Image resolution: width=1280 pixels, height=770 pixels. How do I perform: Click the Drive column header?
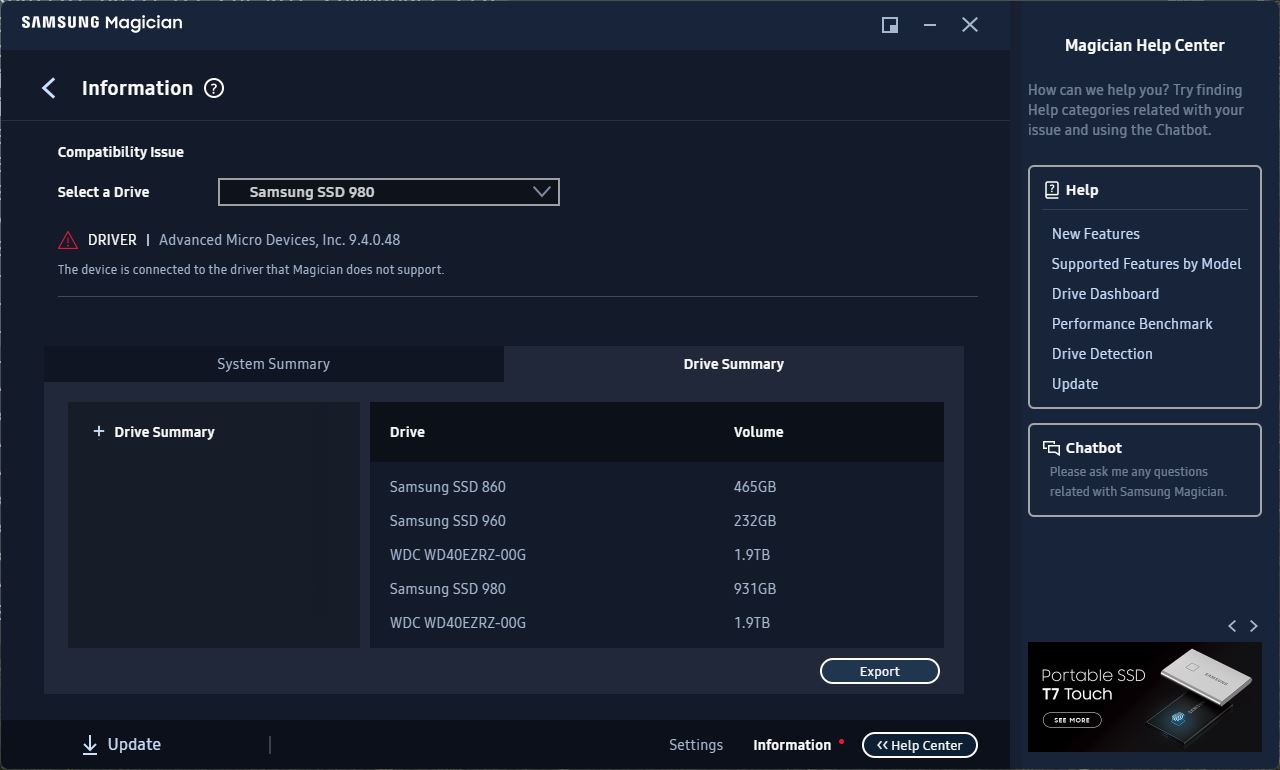pos(407,432)
